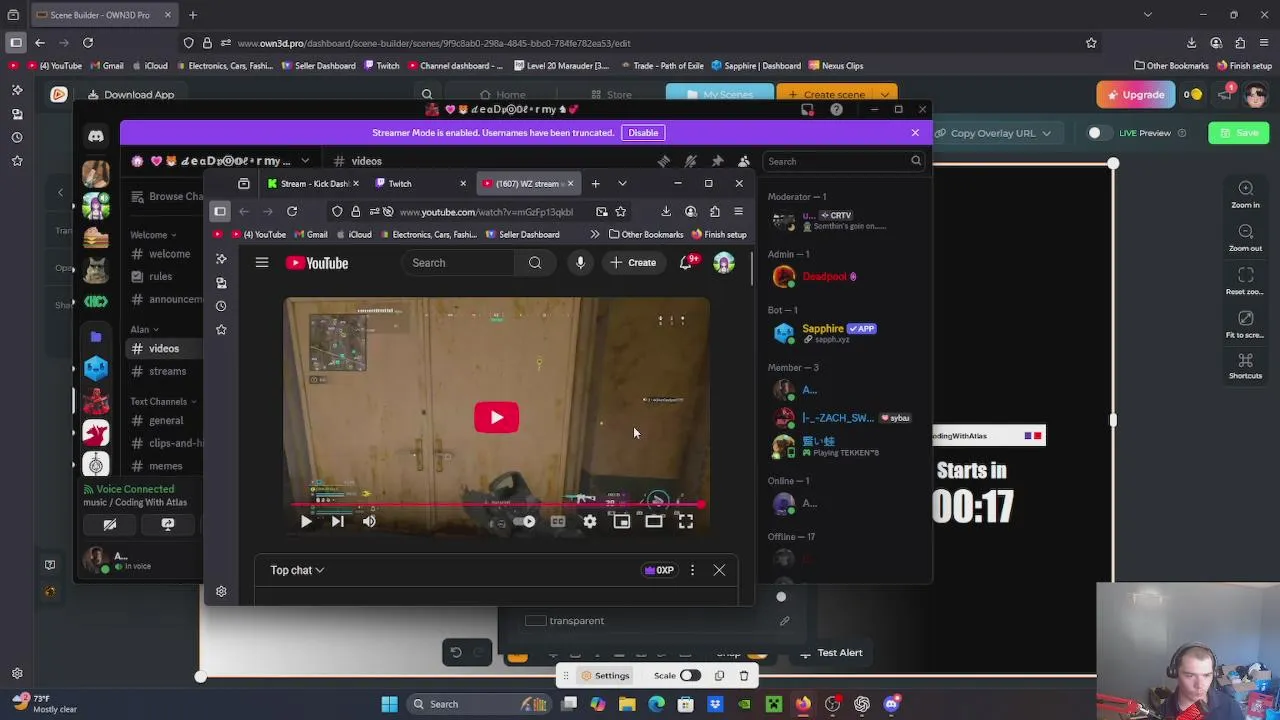Focus the Discord search field

(x=844, y=161)
